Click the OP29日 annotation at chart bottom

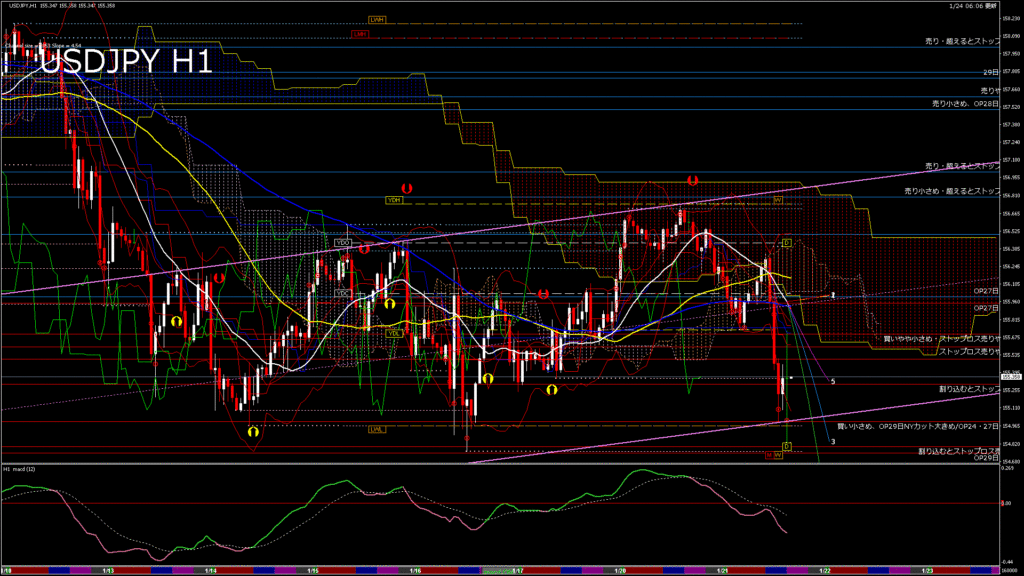[986, 458]
